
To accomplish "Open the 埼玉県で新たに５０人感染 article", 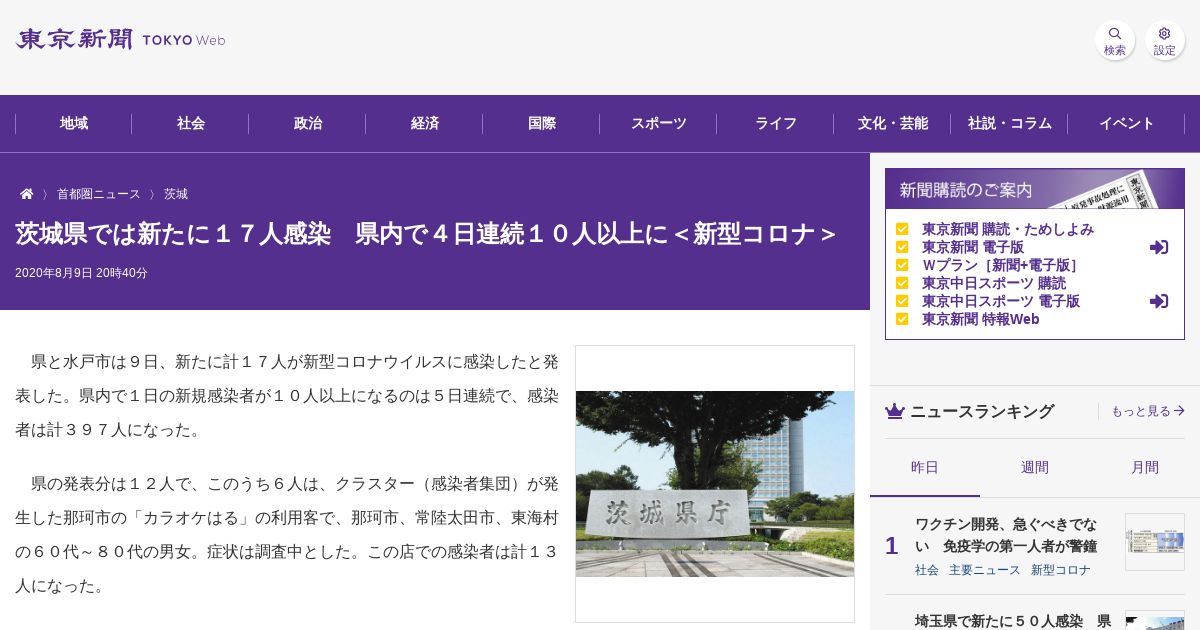I will 1013,621.
